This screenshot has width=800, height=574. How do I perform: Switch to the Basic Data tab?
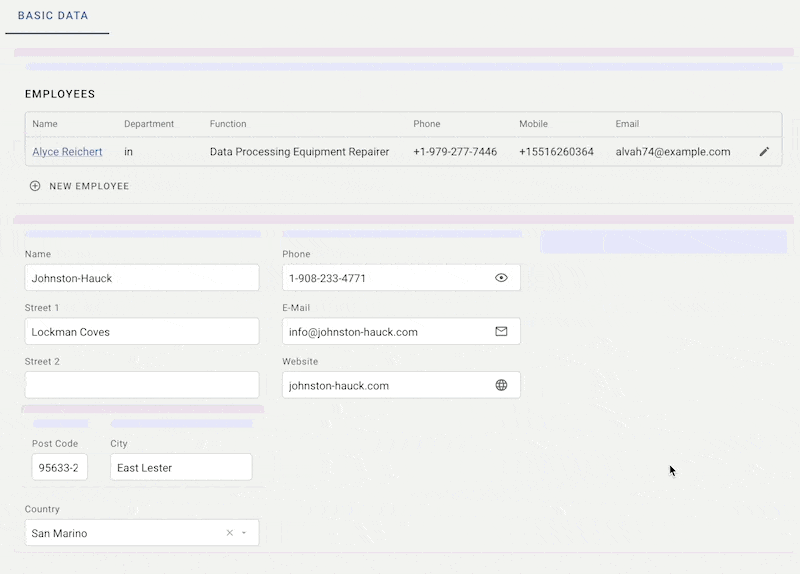click(53, 17)
